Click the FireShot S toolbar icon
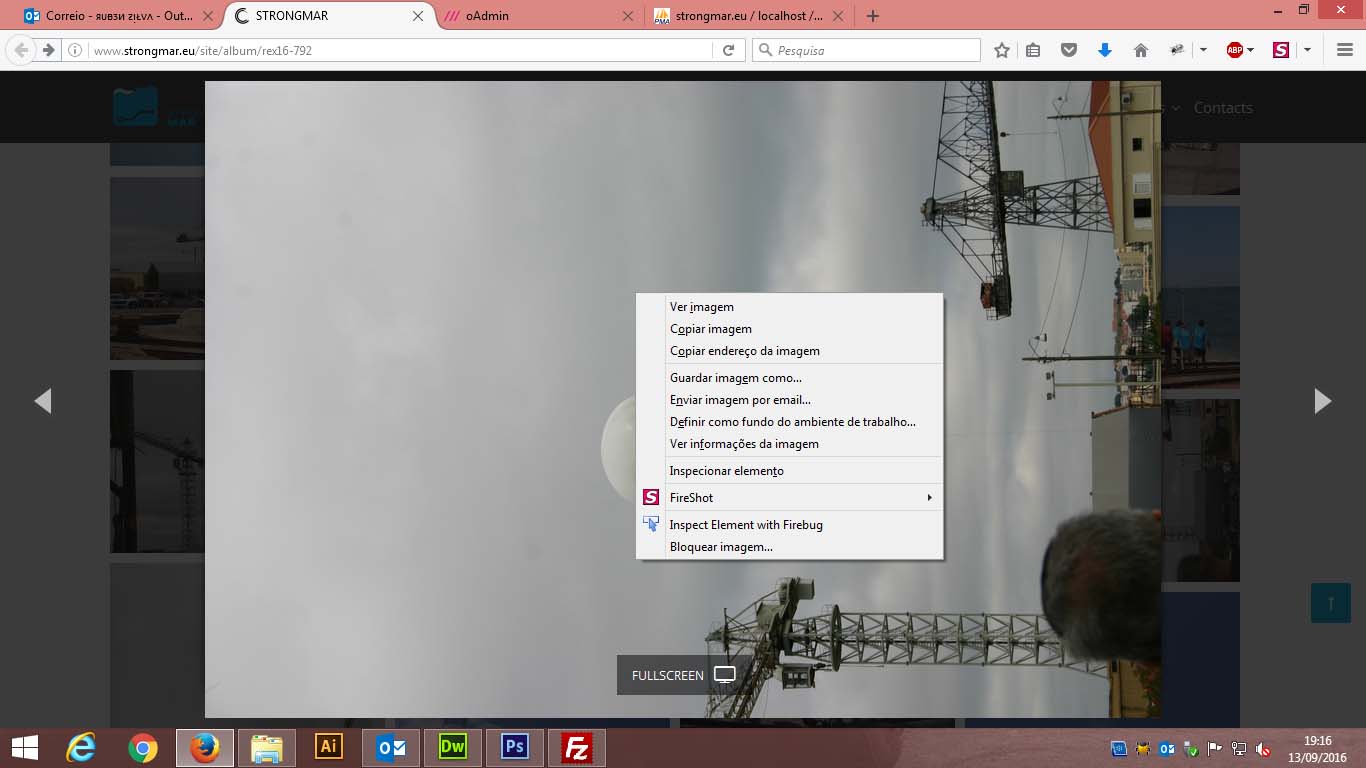This screenshot has height=768, width=1366. pyautogui.click(x=1280, y=50)
